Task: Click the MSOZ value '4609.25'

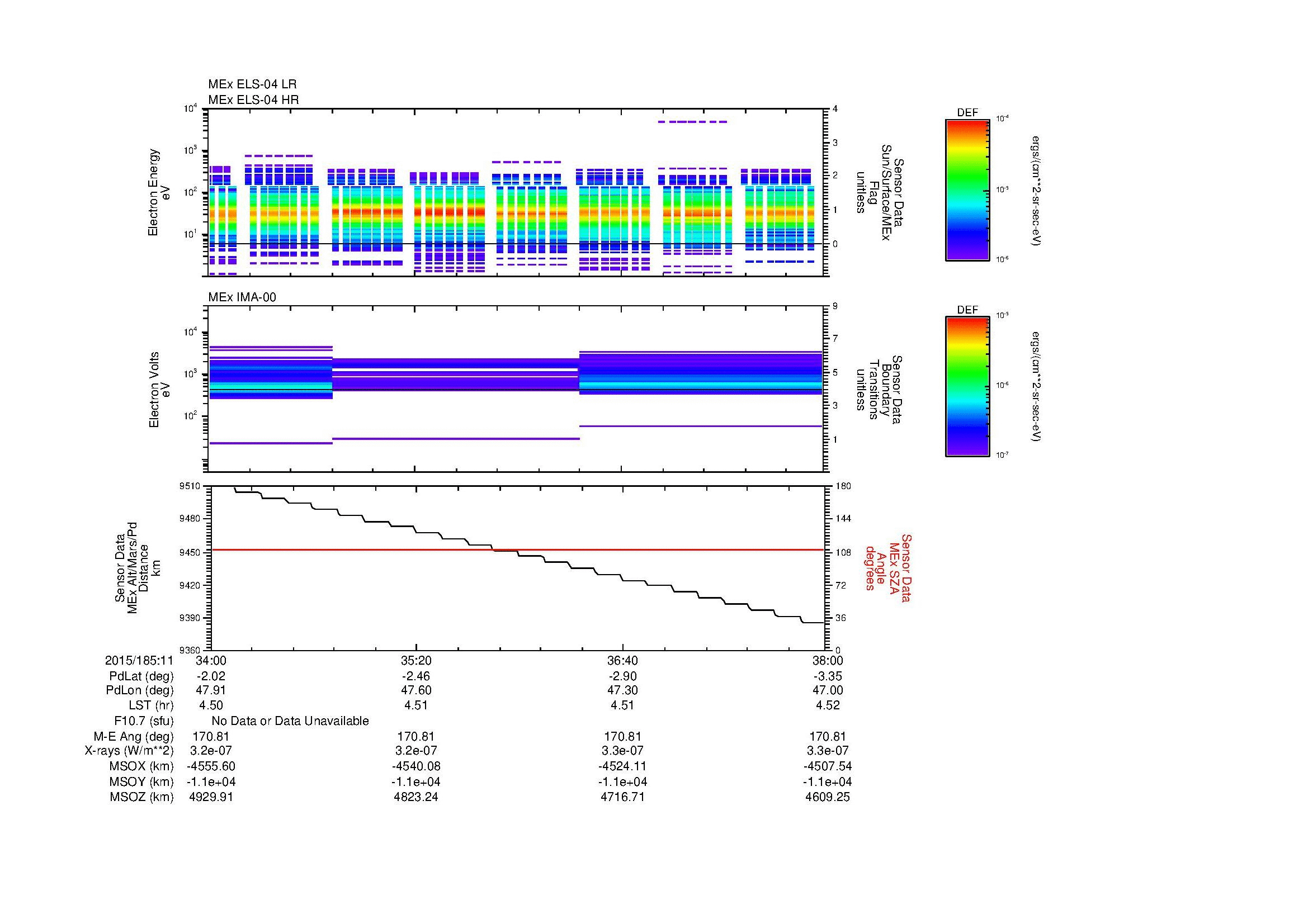Action: point(827,797)
